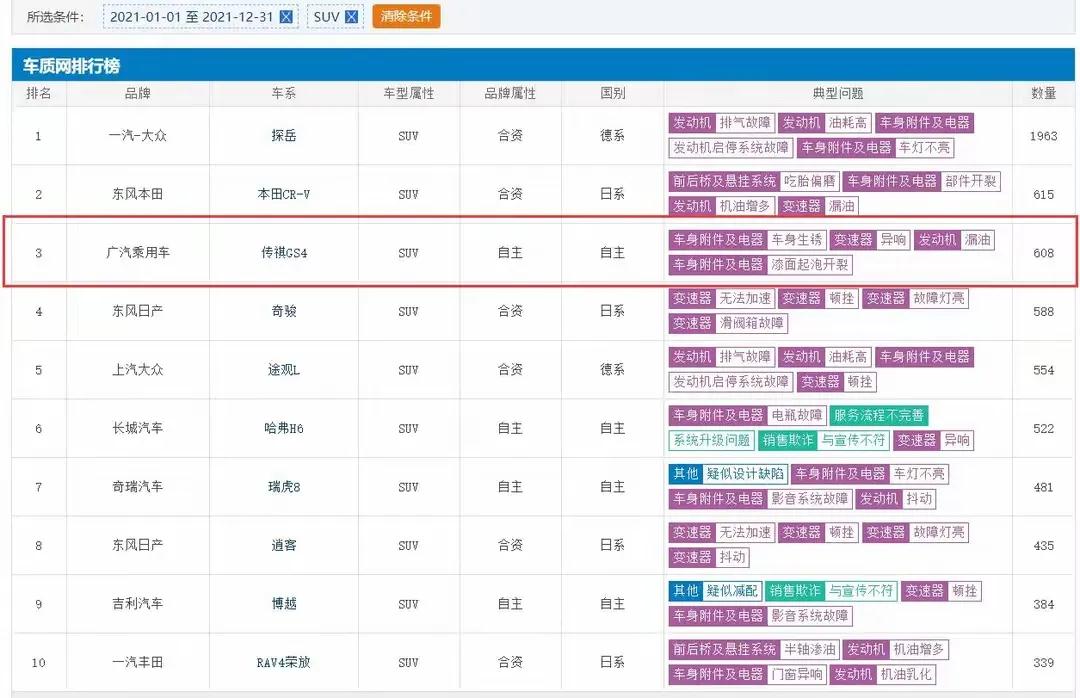Click the complaint count 615

pyautogui.click(x=1043, y=194)
